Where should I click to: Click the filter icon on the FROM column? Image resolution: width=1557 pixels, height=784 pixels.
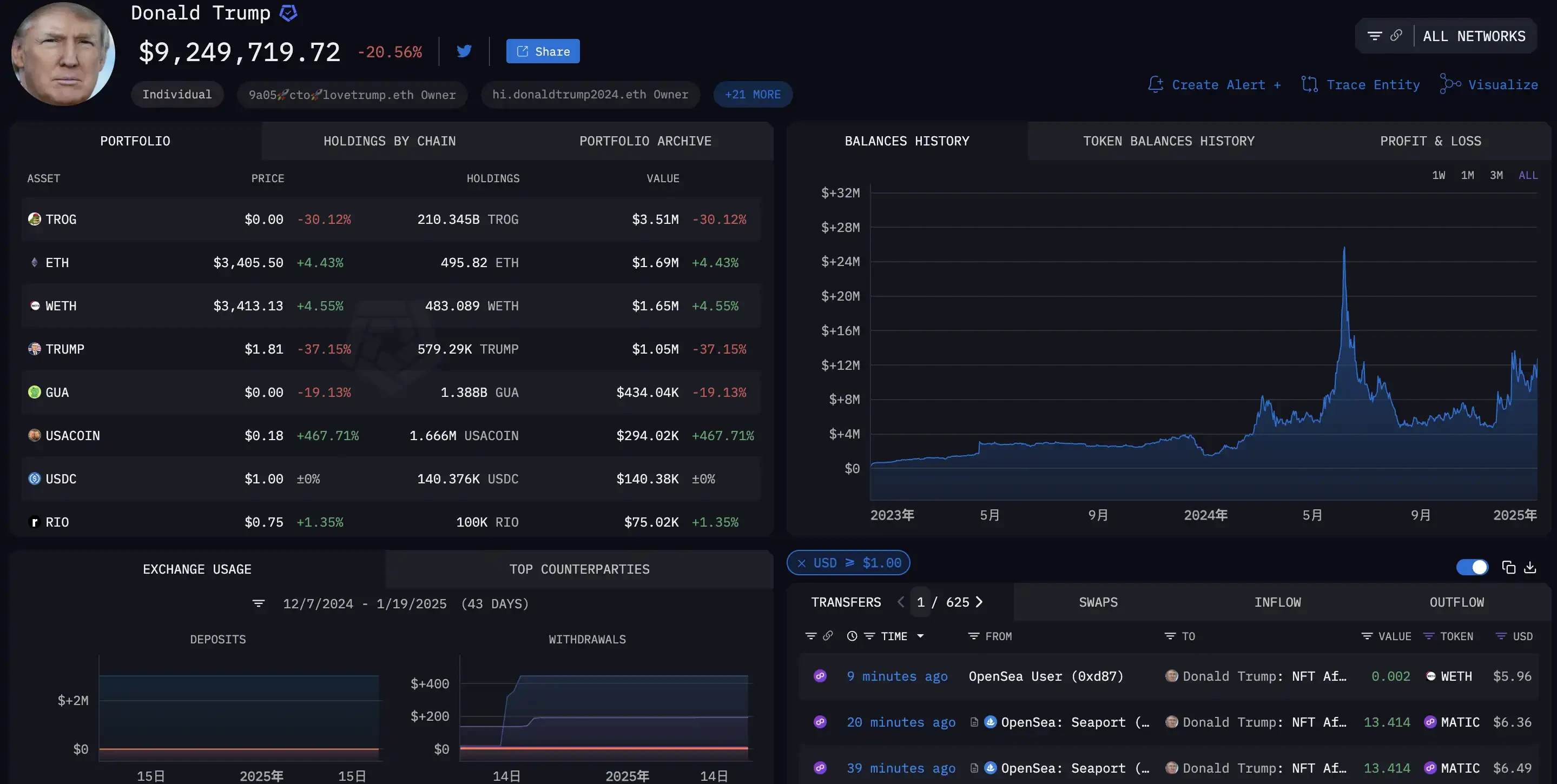(973, 636)
